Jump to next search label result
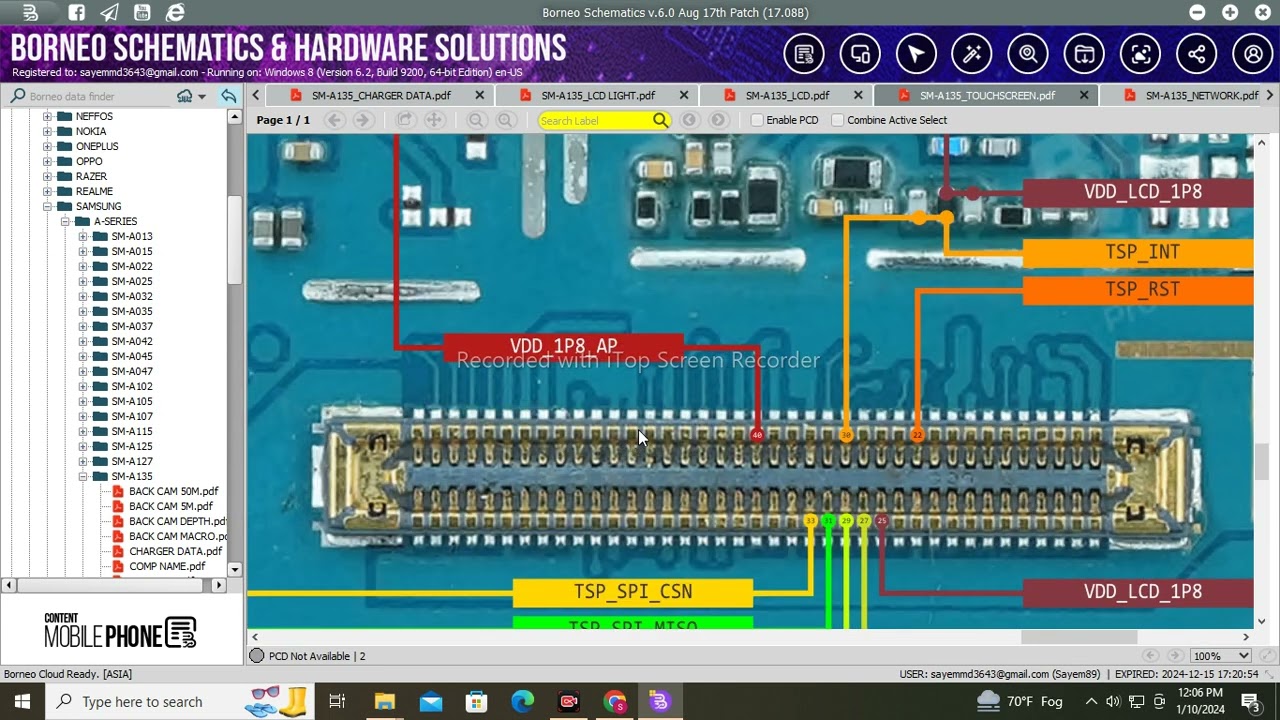Screen dimensions: 1280x720 (x=718, y=120)
